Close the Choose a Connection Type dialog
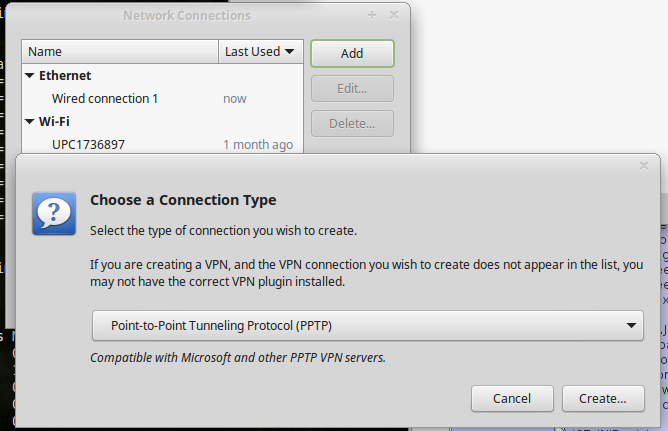668x431 pixels. point(644,166)
